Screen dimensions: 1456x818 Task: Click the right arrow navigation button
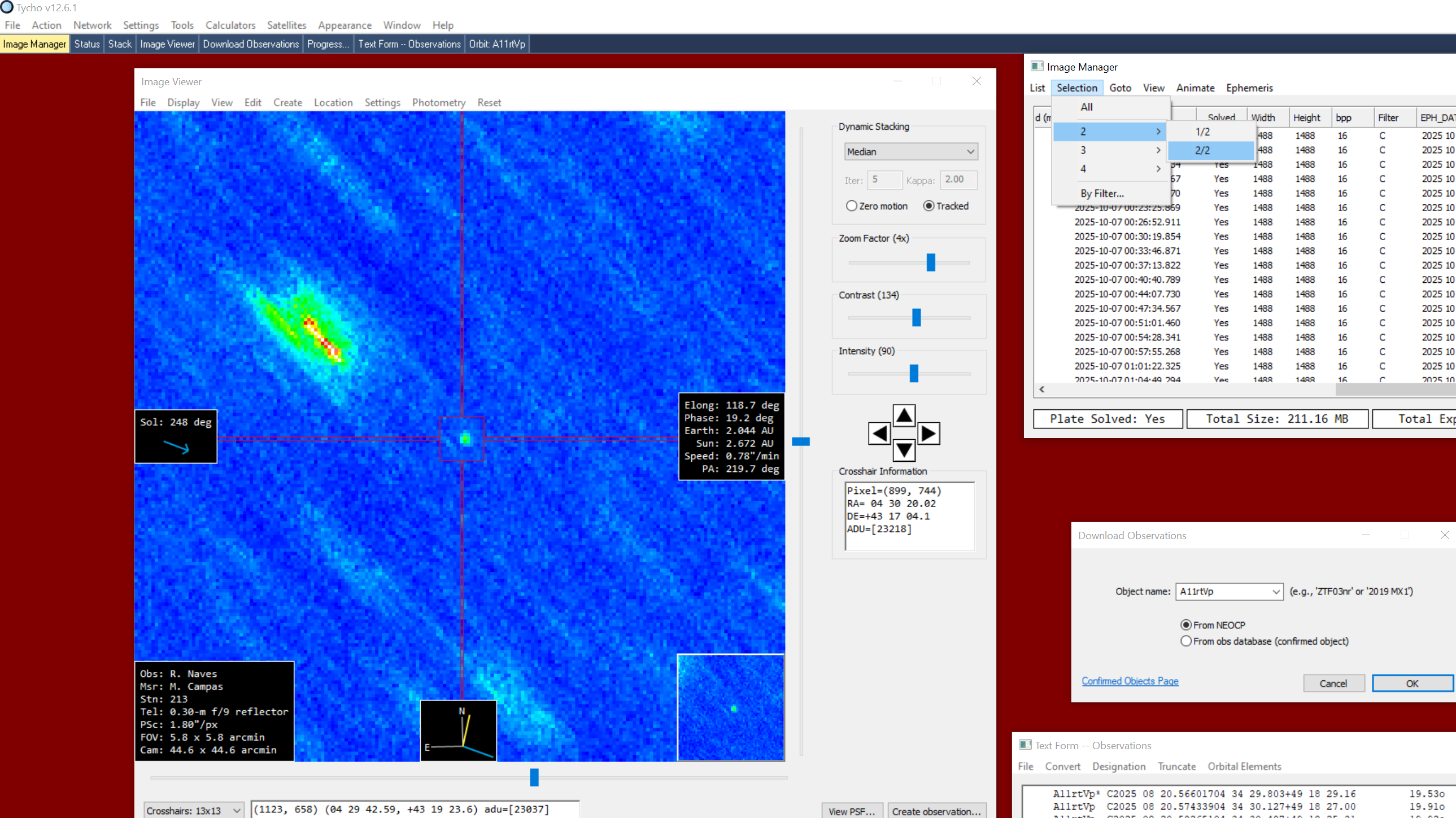(928, 434)
